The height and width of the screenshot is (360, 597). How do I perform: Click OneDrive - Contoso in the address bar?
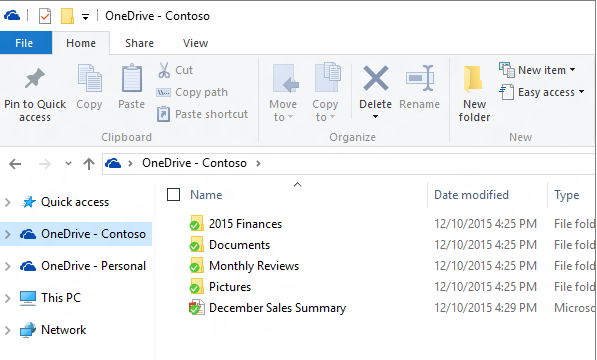(194, 163)
